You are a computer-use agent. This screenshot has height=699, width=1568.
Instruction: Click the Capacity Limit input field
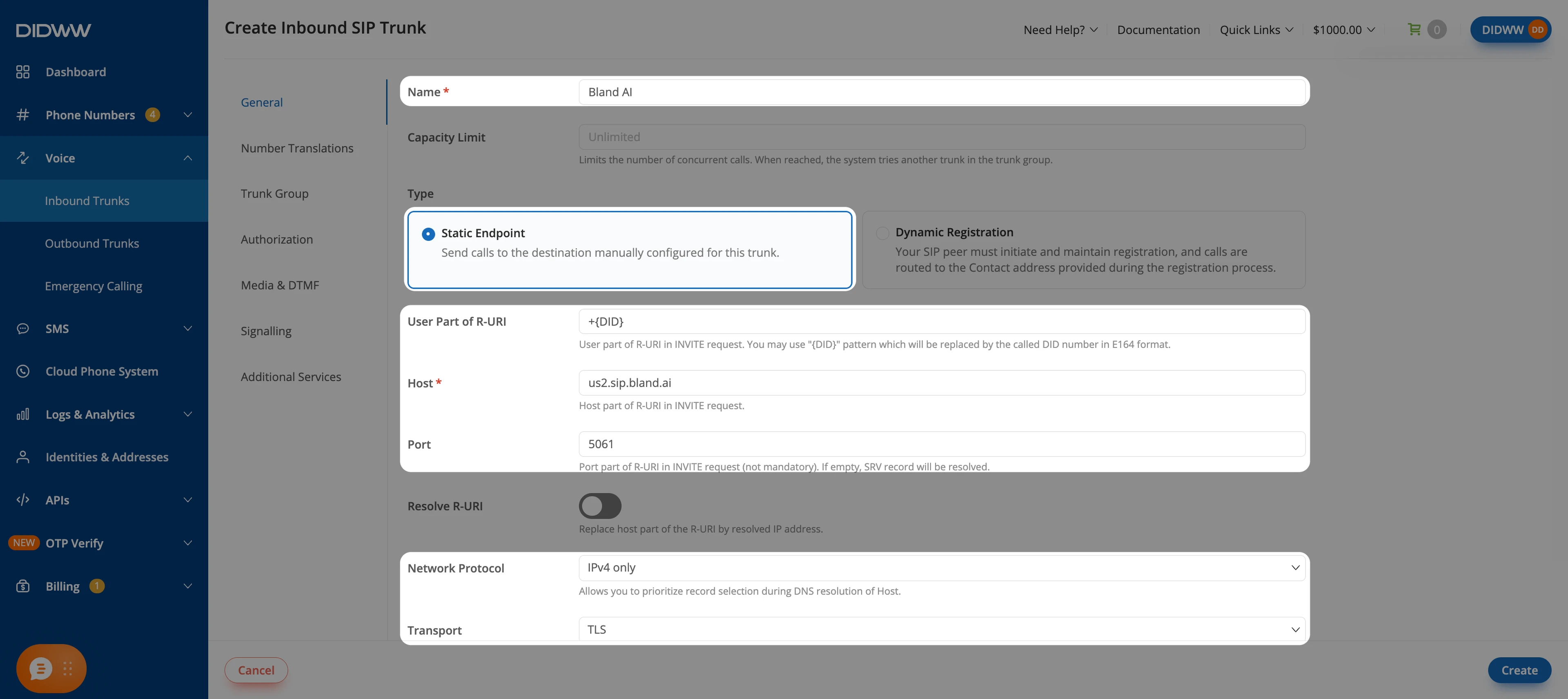pyautogui.click(x=942, y=137)
